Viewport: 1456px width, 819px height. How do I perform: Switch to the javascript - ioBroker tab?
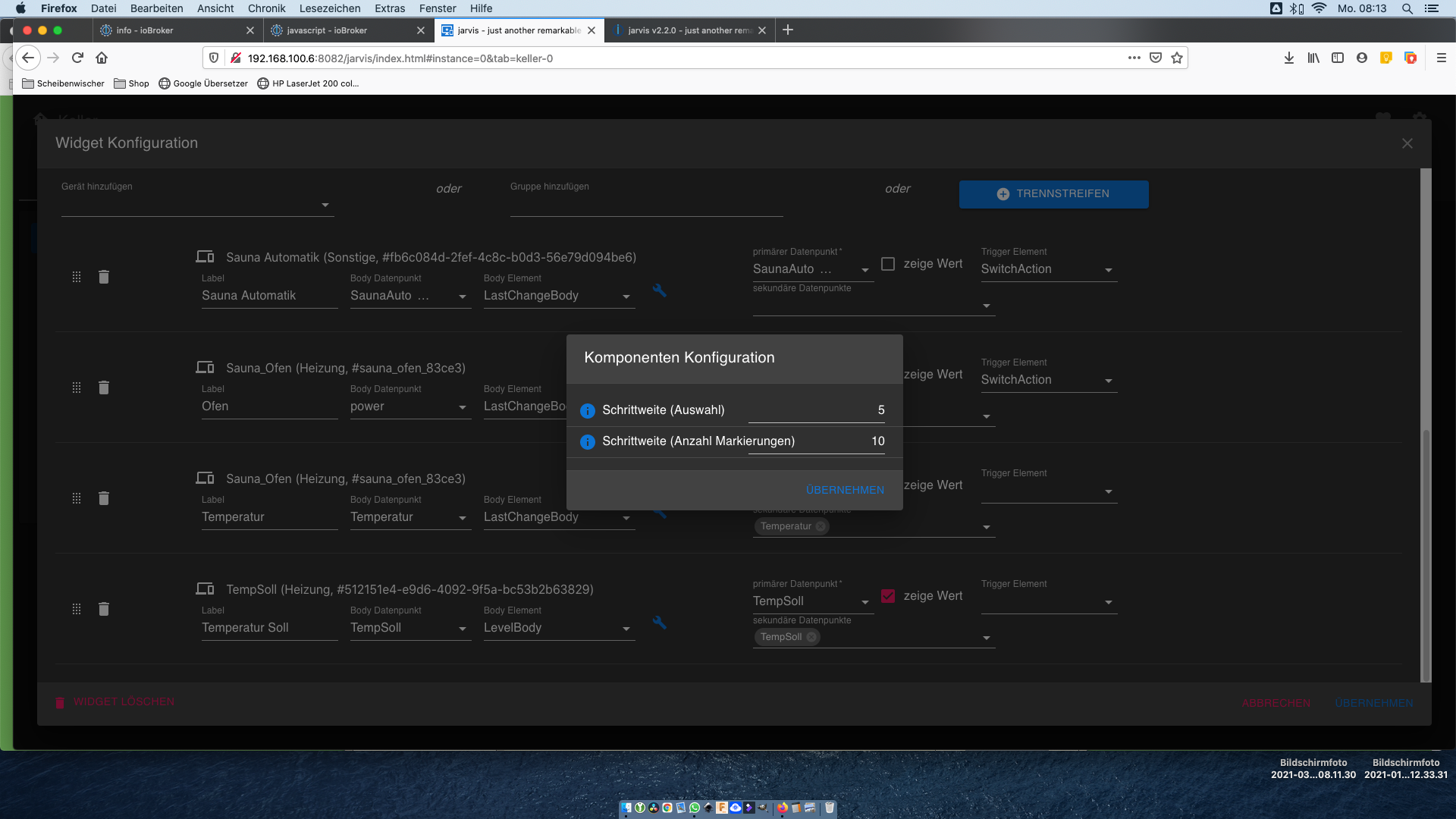point(347,30)
